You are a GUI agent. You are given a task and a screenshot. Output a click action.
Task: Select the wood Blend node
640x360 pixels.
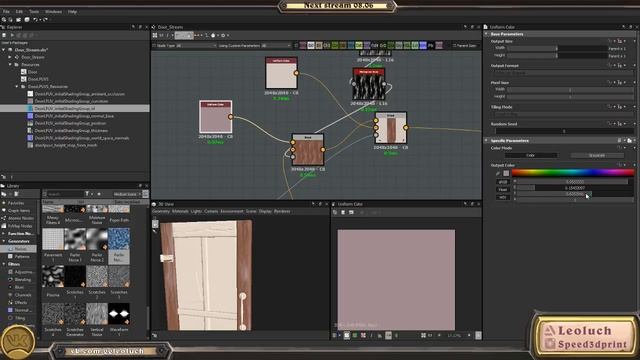[308, 149]
